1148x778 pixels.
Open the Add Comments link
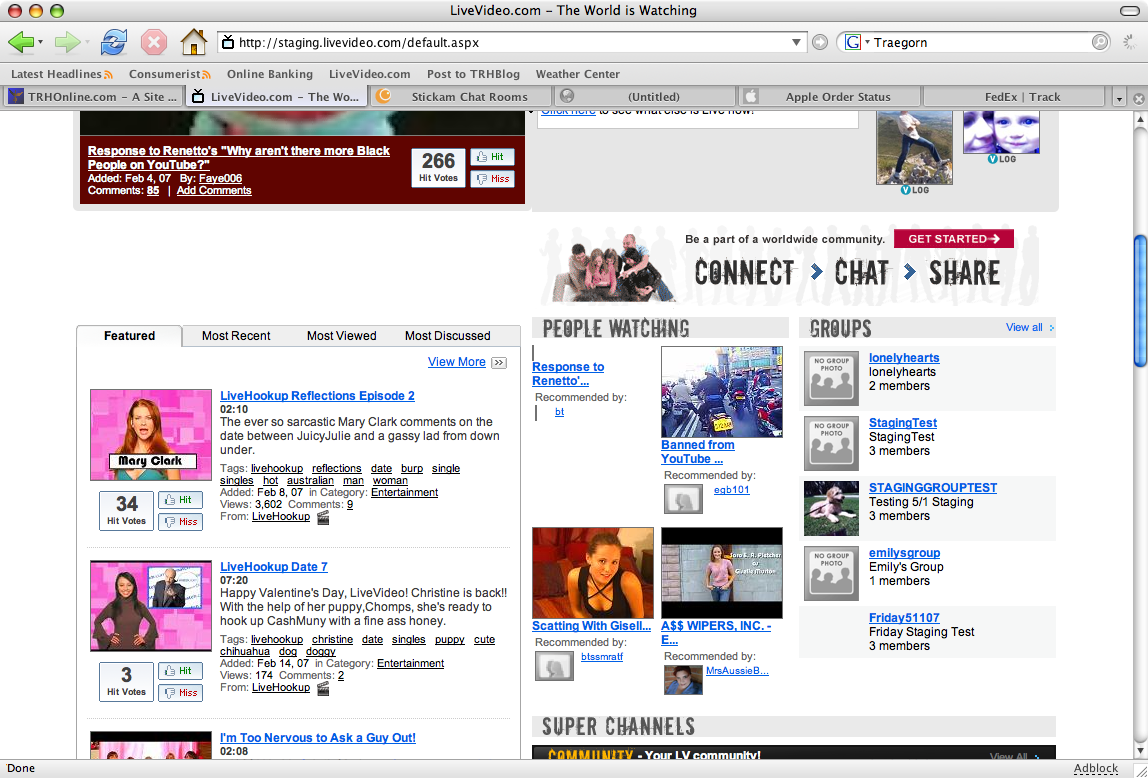(x=214, y=190)
